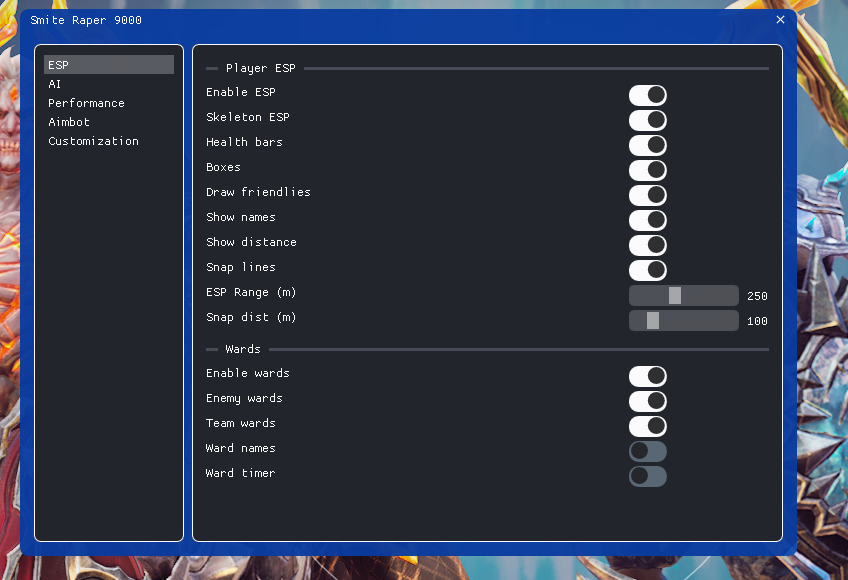Turn off Skeleton ESP

(x=647, y=120)
